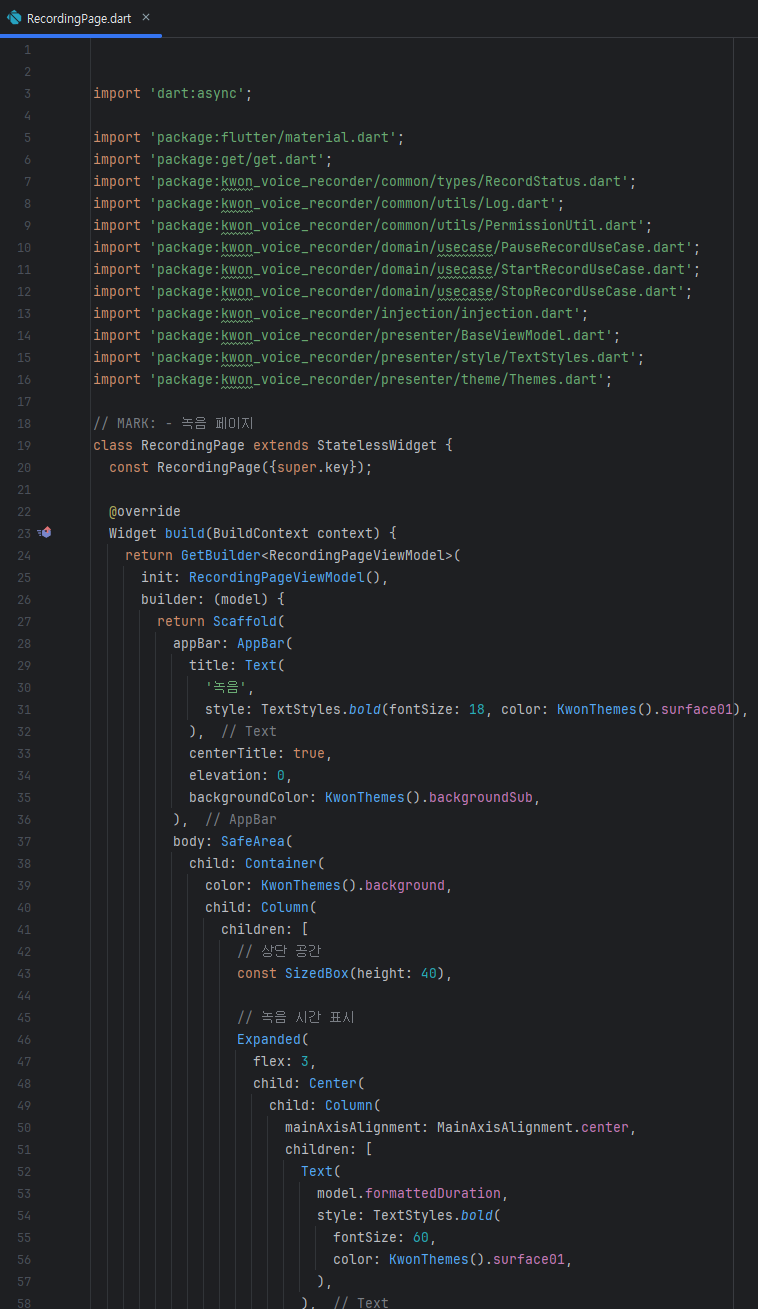Click 'flex: 3' line
The width and height of the screenshot is (758, 1309).
[285, 1061]
